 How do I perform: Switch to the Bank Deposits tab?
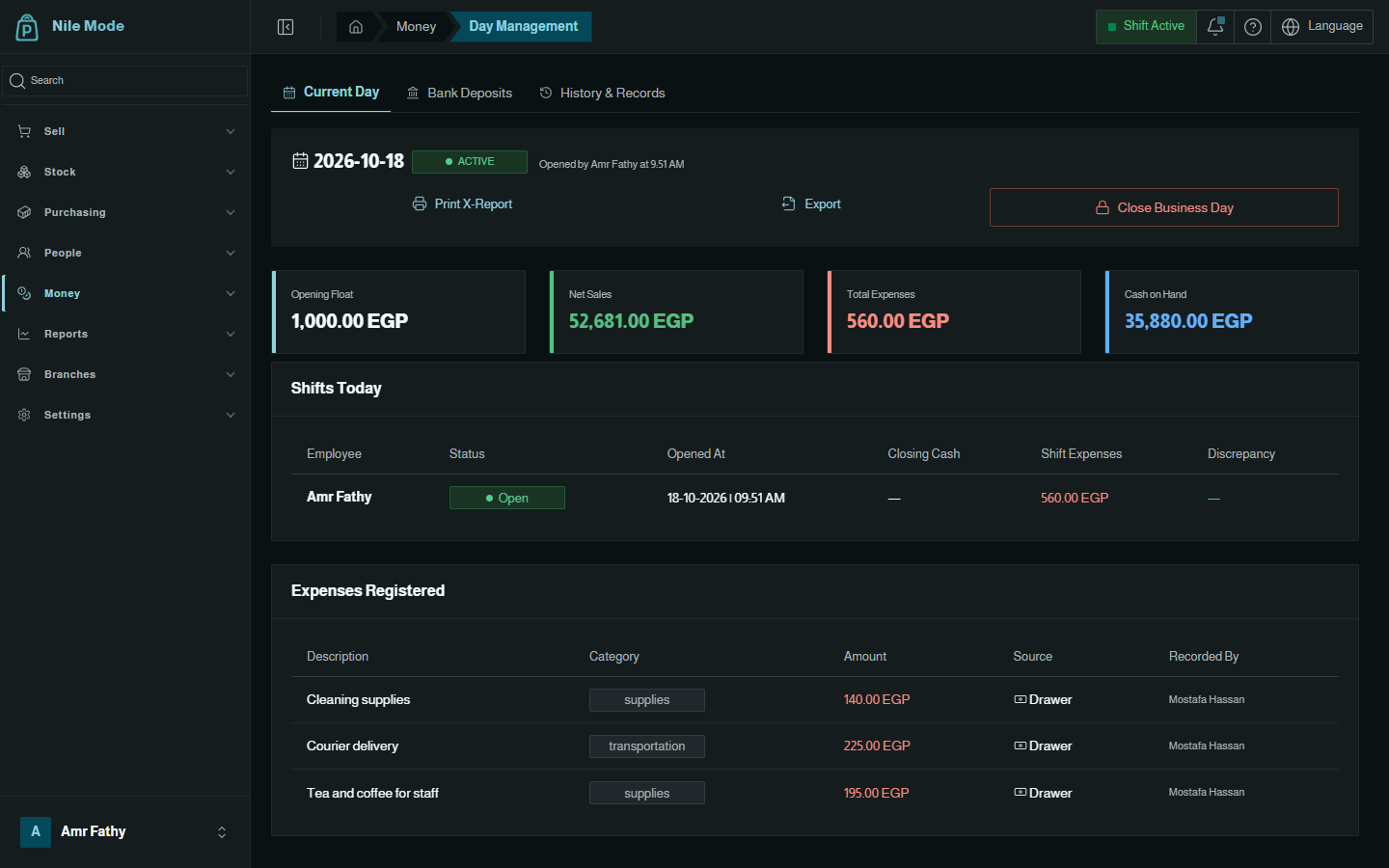coord(459,93)
